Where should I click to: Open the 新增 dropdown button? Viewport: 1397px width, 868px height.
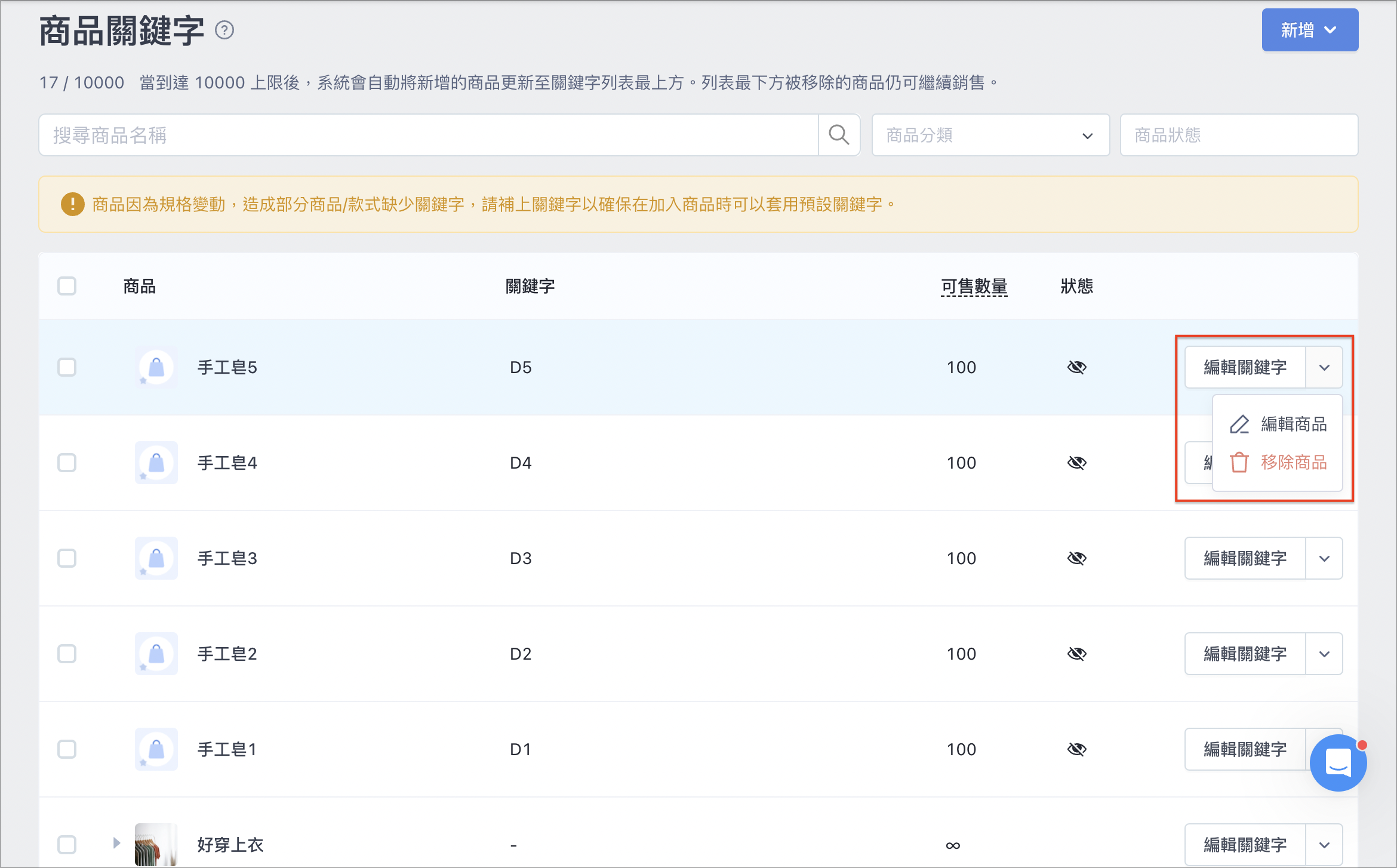tap(1310, 30)
